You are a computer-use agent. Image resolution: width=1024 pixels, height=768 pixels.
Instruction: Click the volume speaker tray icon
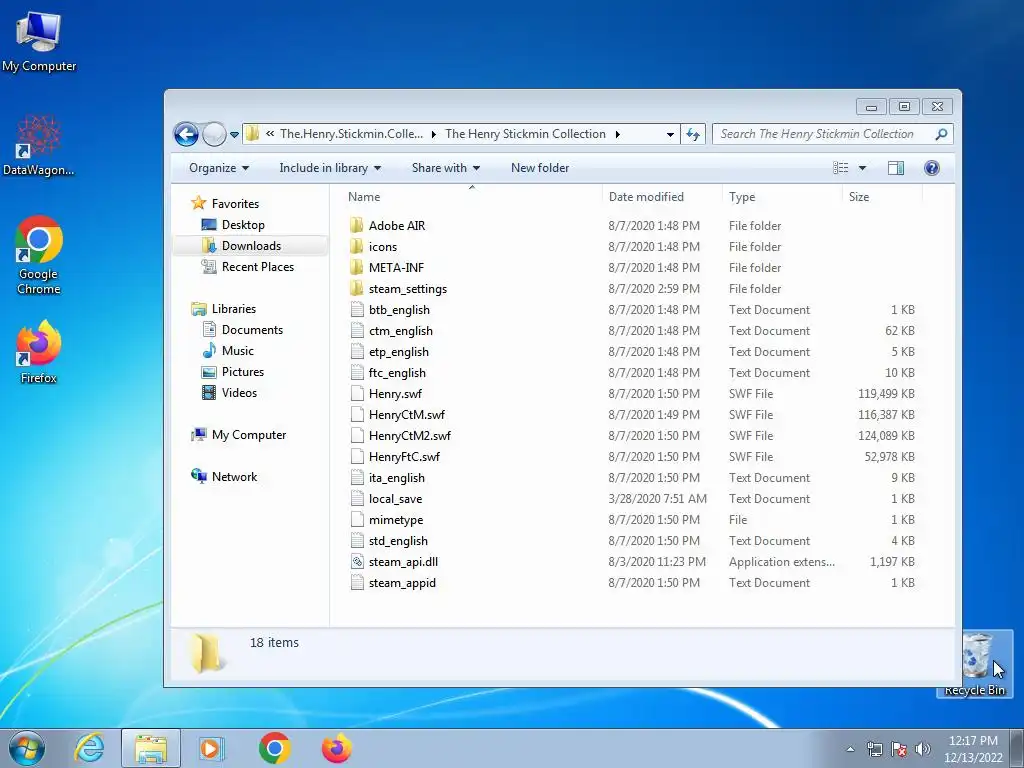click(x=923, y=749)
